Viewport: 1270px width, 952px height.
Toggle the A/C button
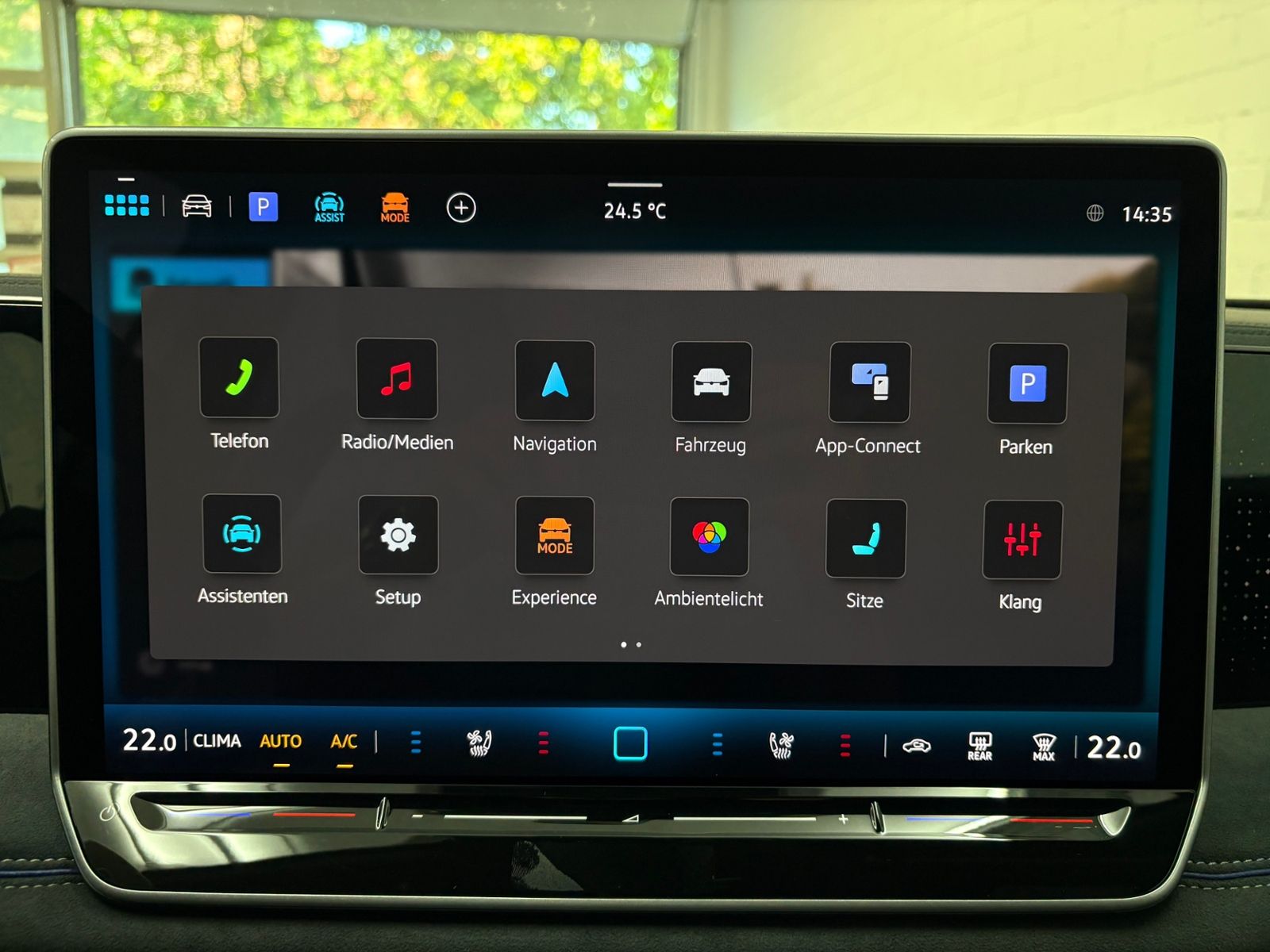[344, 742]
